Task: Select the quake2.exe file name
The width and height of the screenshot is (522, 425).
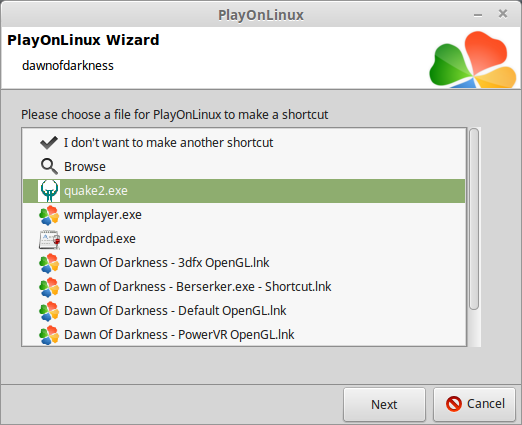Action: point(96,191)
